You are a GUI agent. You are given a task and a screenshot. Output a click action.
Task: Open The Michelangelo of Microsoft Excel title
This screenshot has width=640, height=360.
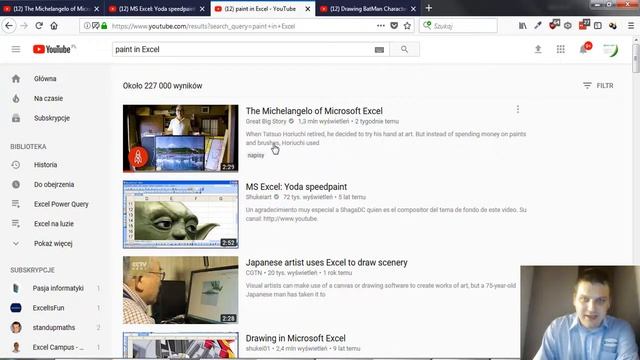pyautogui.click(x=314, y=111)
